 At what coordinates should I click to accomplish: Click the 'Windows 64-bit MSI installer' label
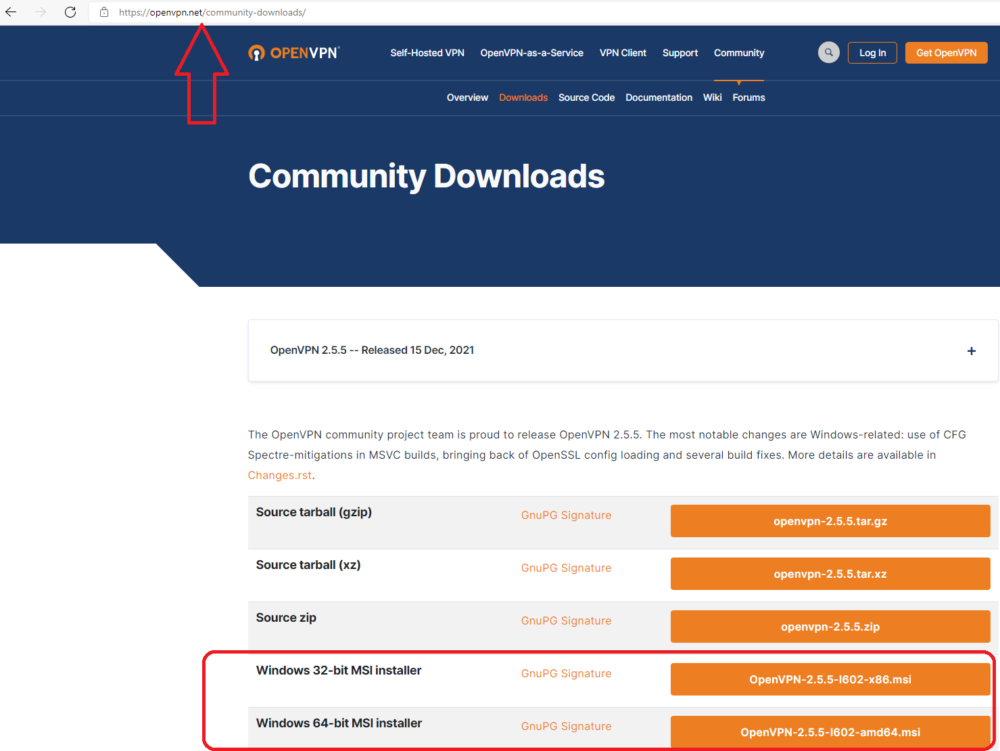point(339,724)
